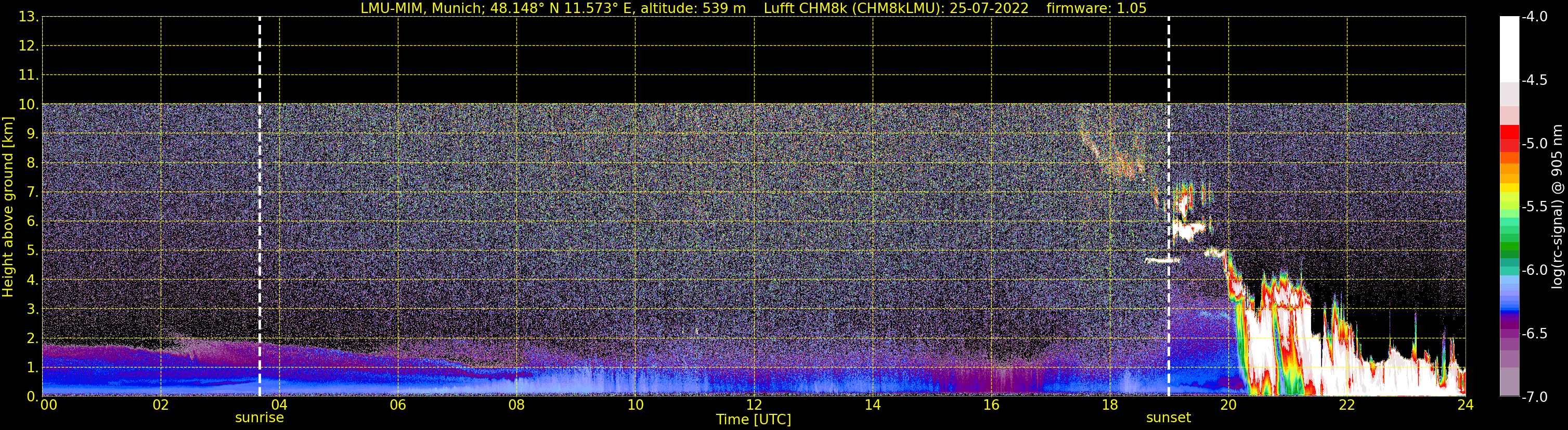1568x430 pixels.
Task: Click the height tick label '1.'
Action: 32,368
